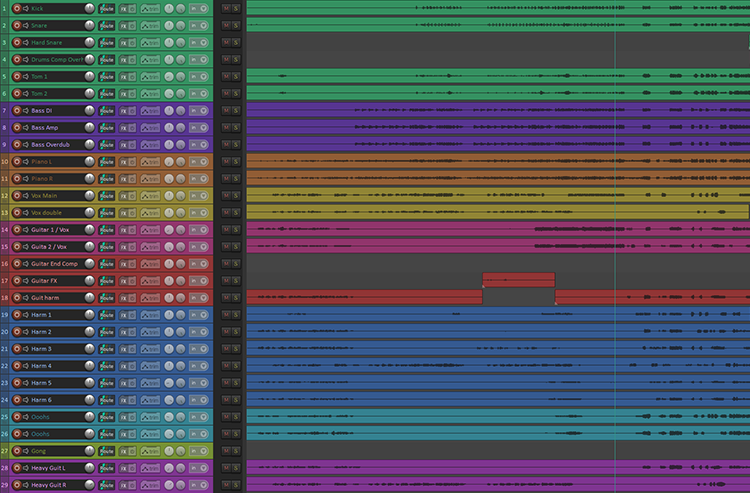Open envelope trim panel for Snare track
This screenshot has height=493, width=750.
pyautogui.click(x=150, y=25)
